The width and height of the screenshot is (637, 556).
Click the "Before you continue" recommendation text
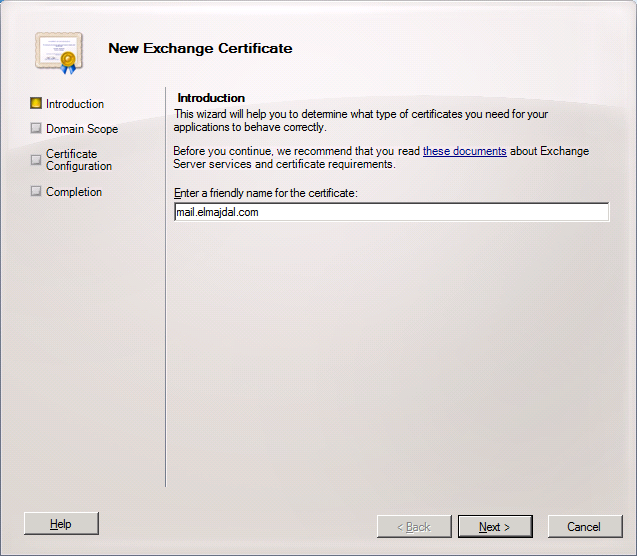(x=296, y=152)
